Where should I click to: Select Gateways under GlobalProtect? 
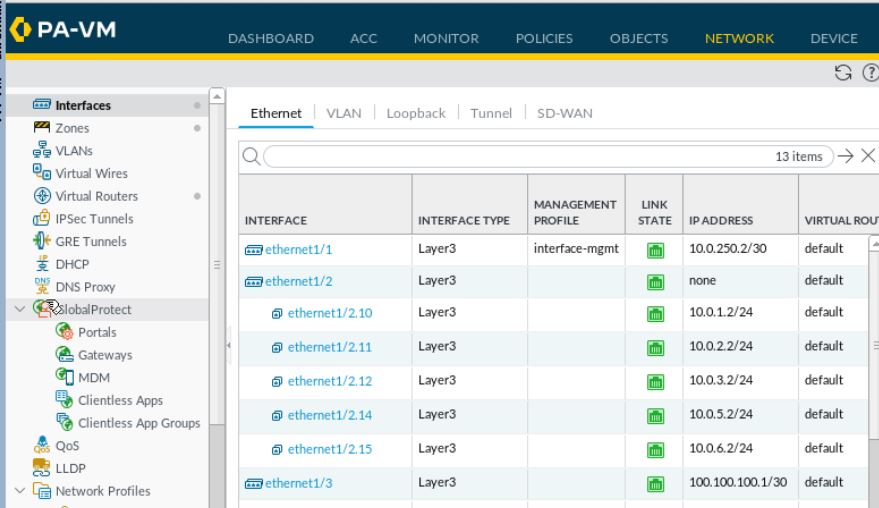pos(105,355)
